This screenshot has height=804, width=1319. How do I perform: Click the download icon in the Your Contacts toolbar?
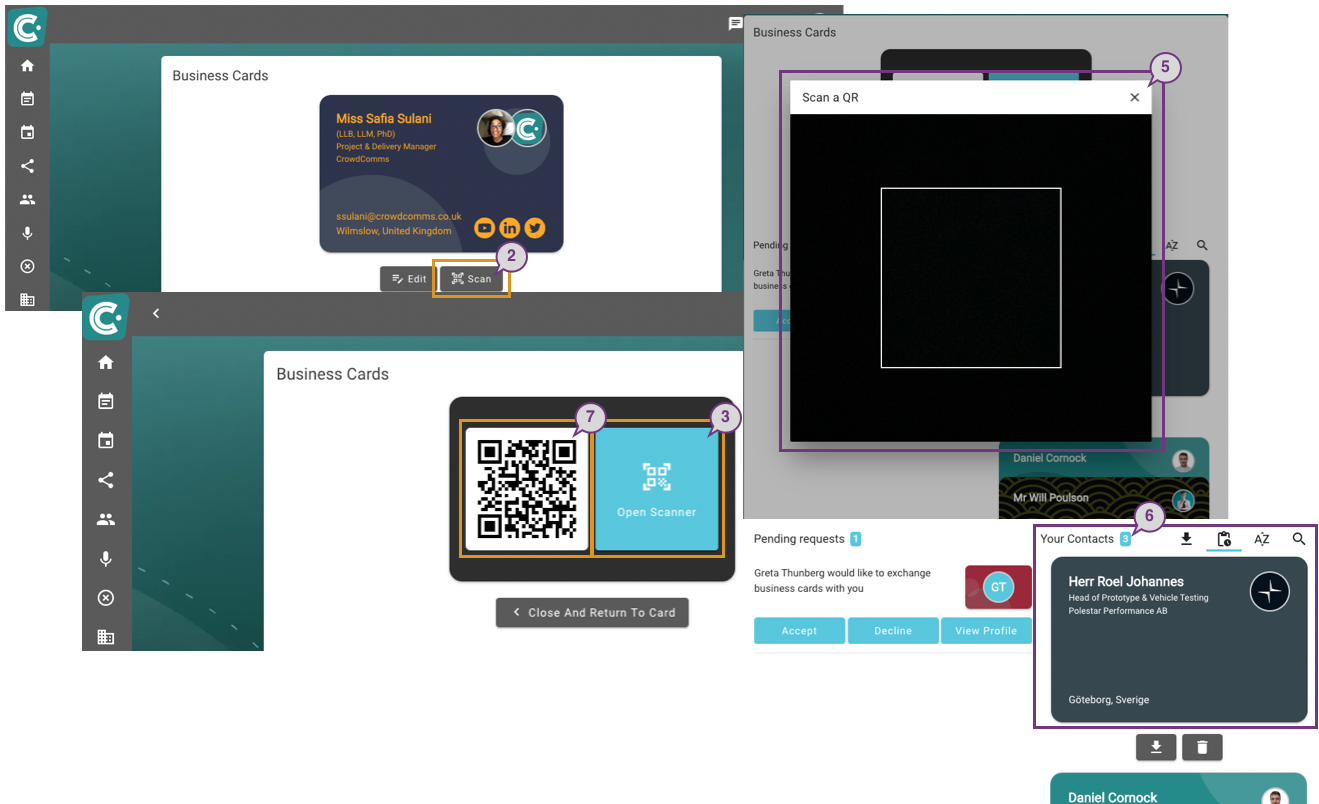1186,539
